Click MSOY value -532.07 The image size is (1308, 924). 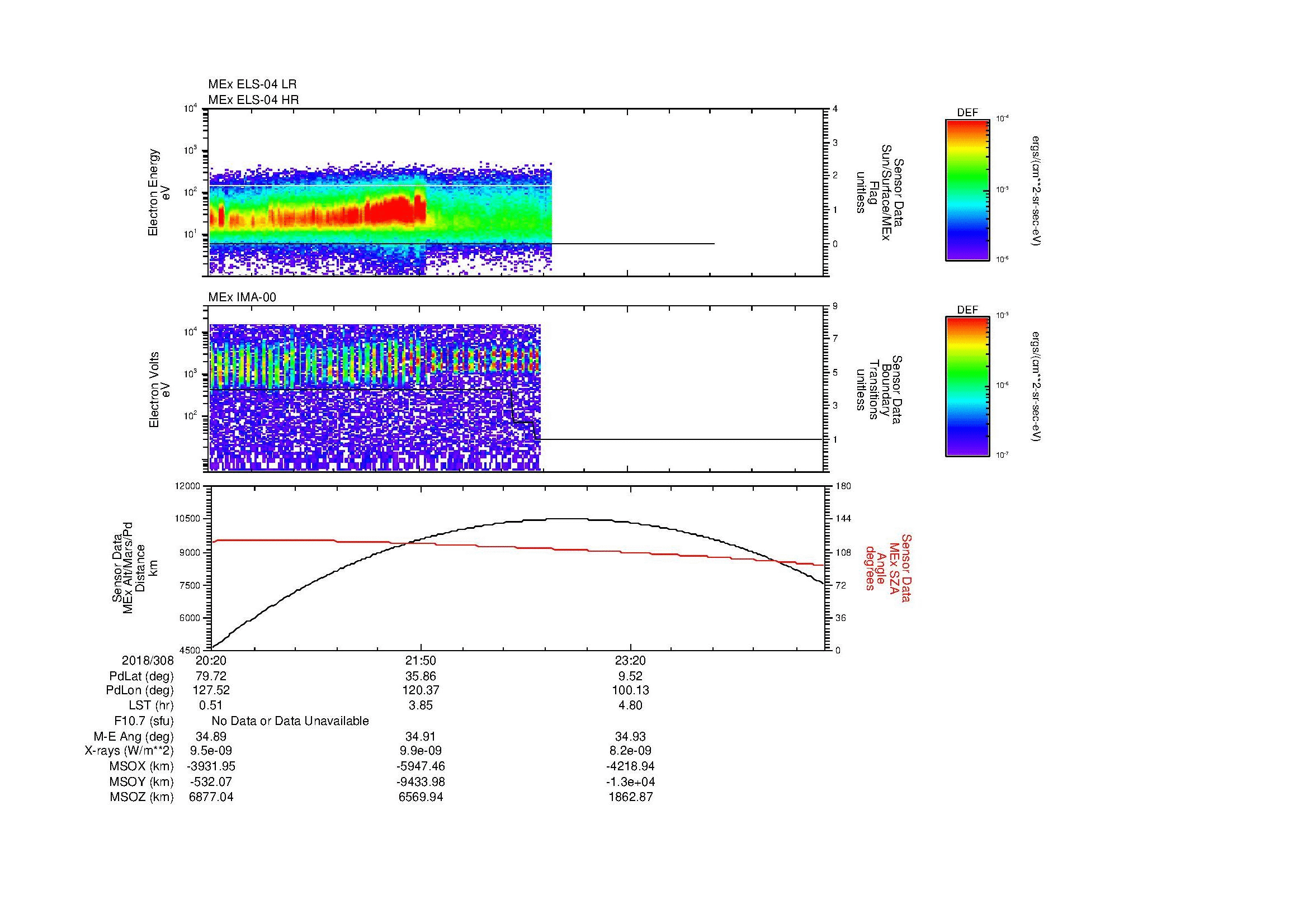point(211,781)
